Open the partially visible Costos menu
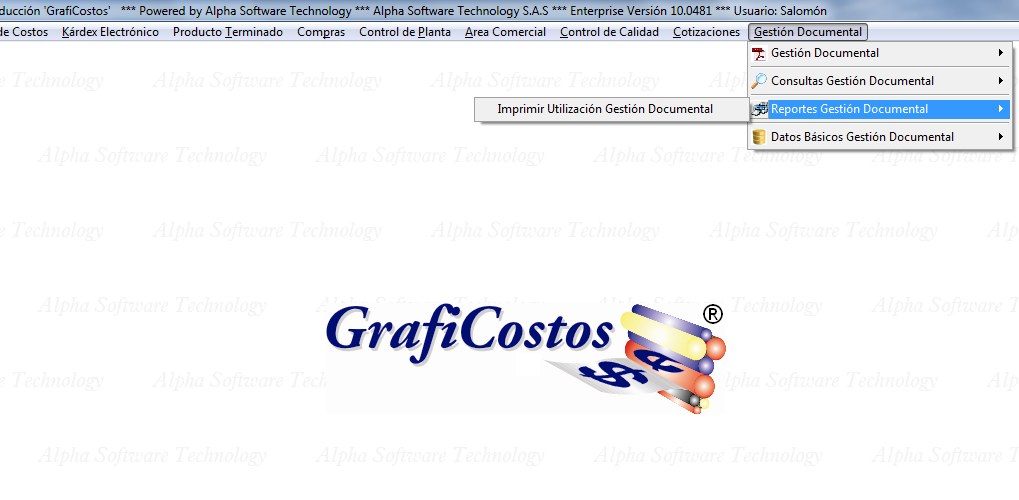 click(23, 32)
